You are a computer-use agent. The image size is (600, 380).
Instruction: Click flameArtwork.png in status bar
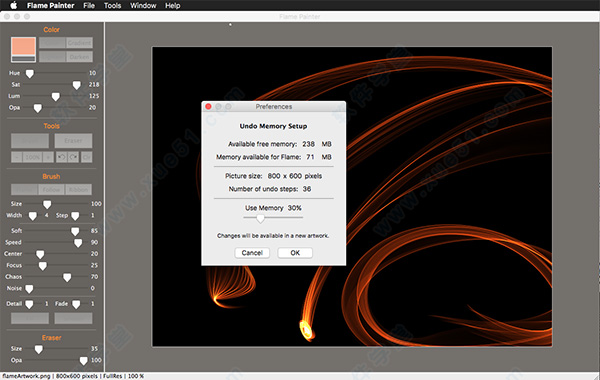pos(26,376)
